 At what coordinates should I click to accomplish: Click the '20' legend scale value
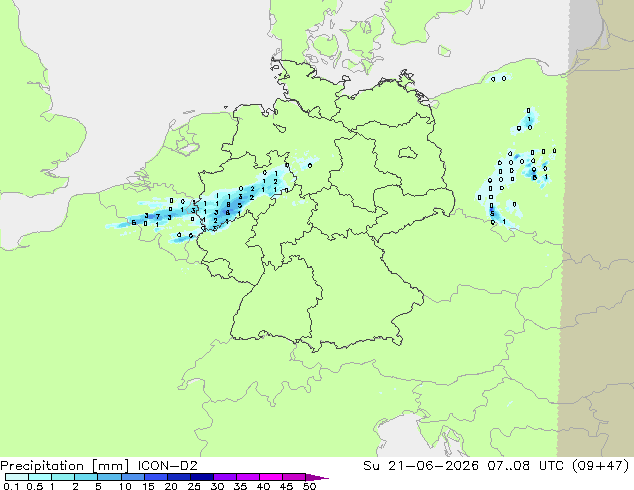click(x=171, y=486)
